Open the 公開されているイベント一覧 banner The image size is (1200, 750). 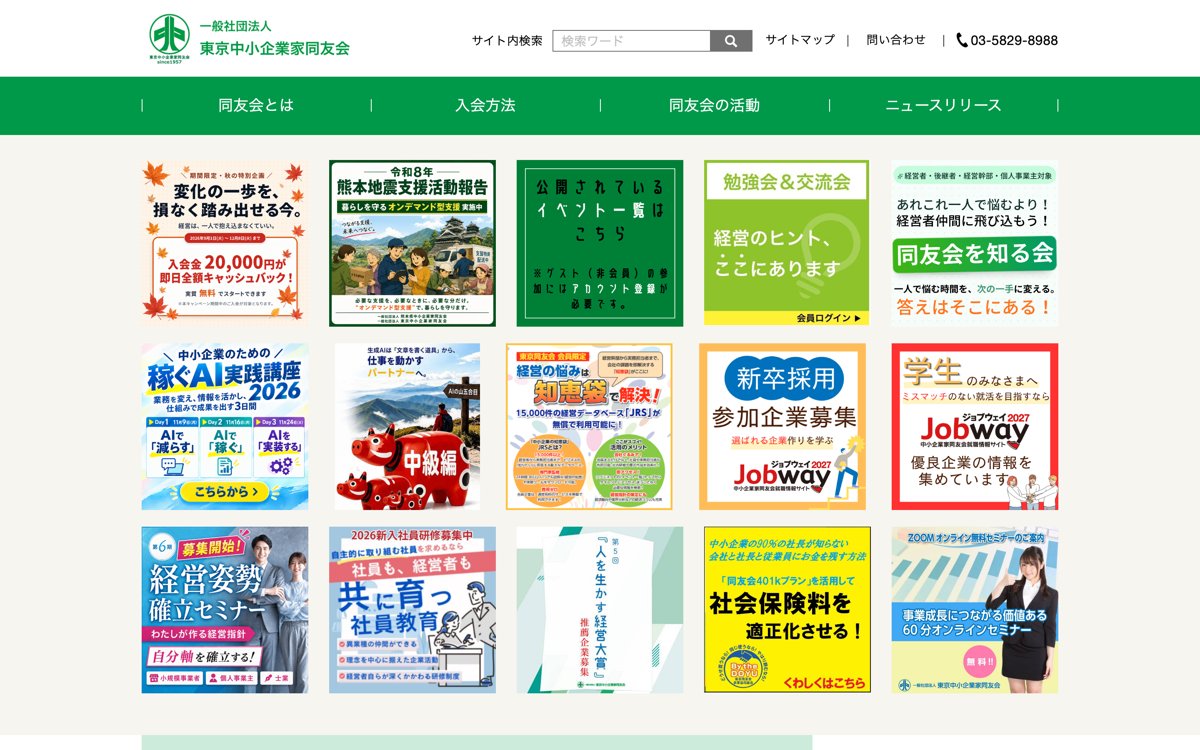coord(600,243)
